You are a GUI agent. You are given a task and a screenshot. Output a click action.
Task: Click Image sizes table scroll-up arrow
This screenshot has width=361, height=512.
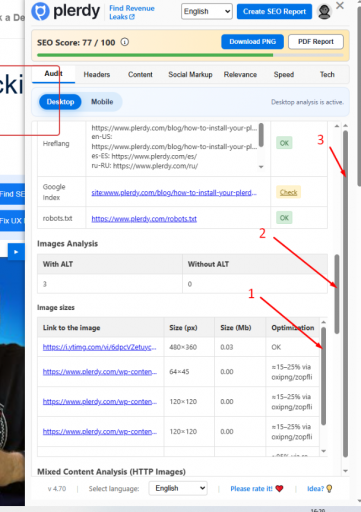[323, 322]
